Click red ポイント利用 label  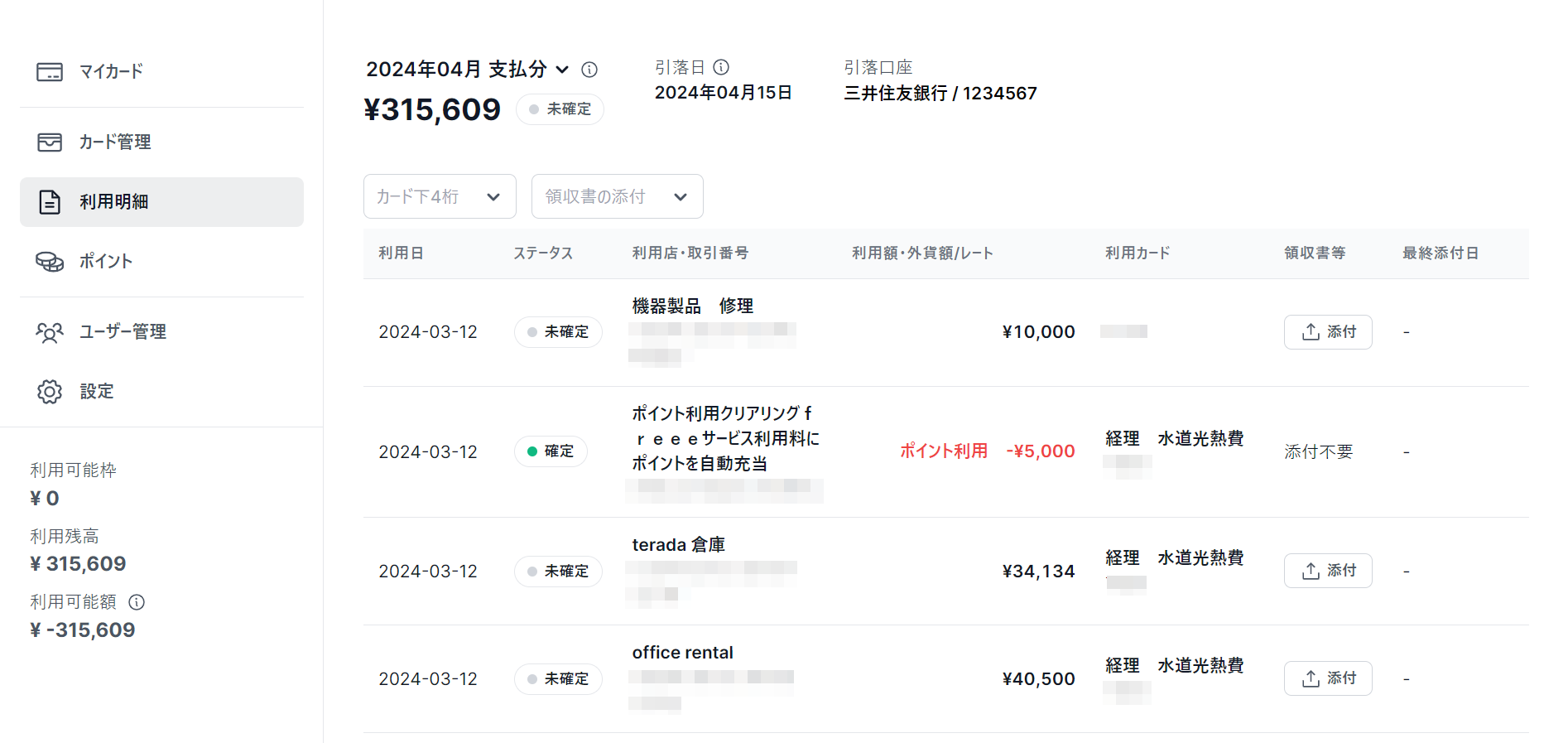[x=944, y=451]
